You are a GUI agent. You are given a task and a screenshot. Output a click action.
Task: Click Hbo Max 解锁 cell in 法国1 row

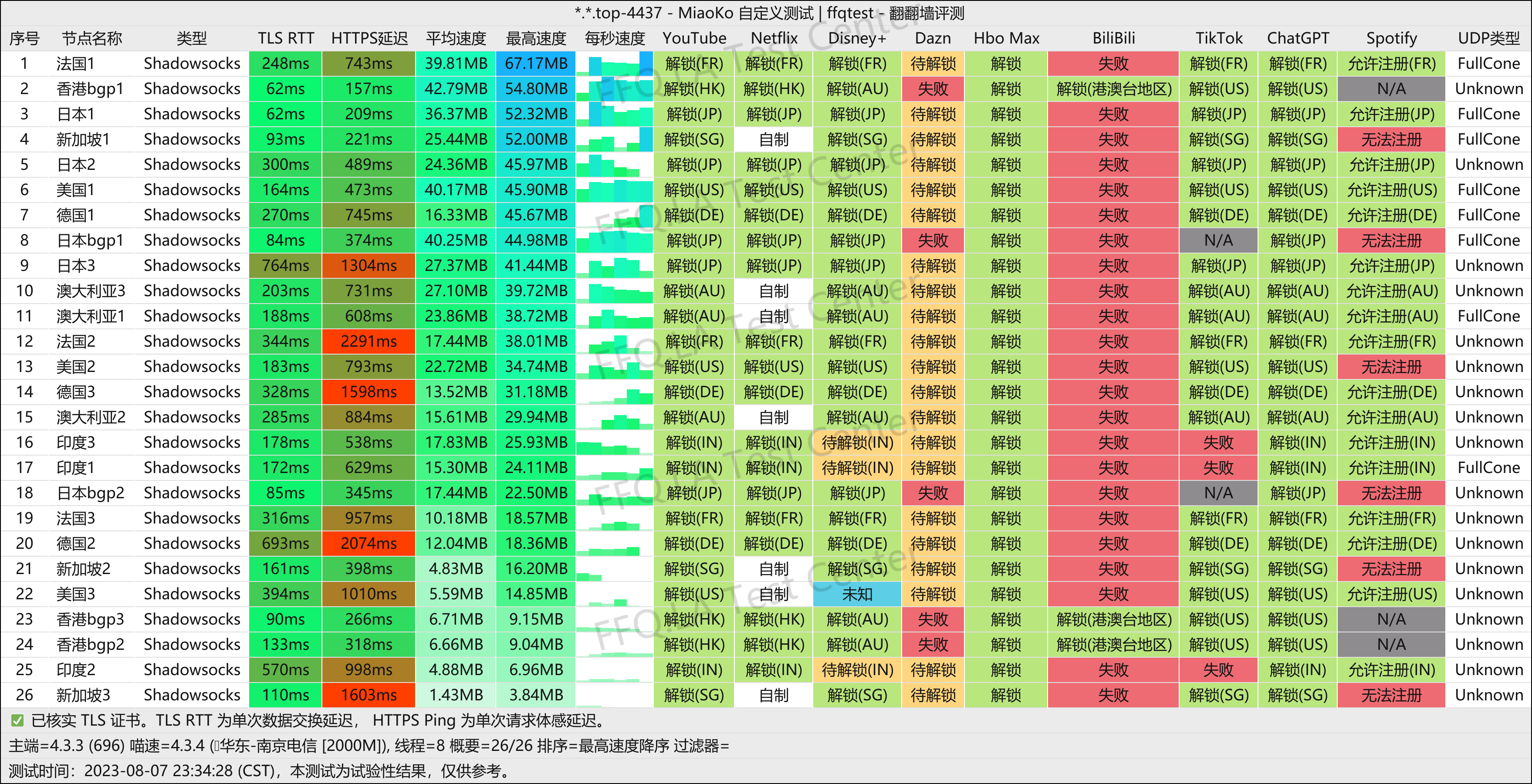pyautogui.click(x=1006, y=64)
